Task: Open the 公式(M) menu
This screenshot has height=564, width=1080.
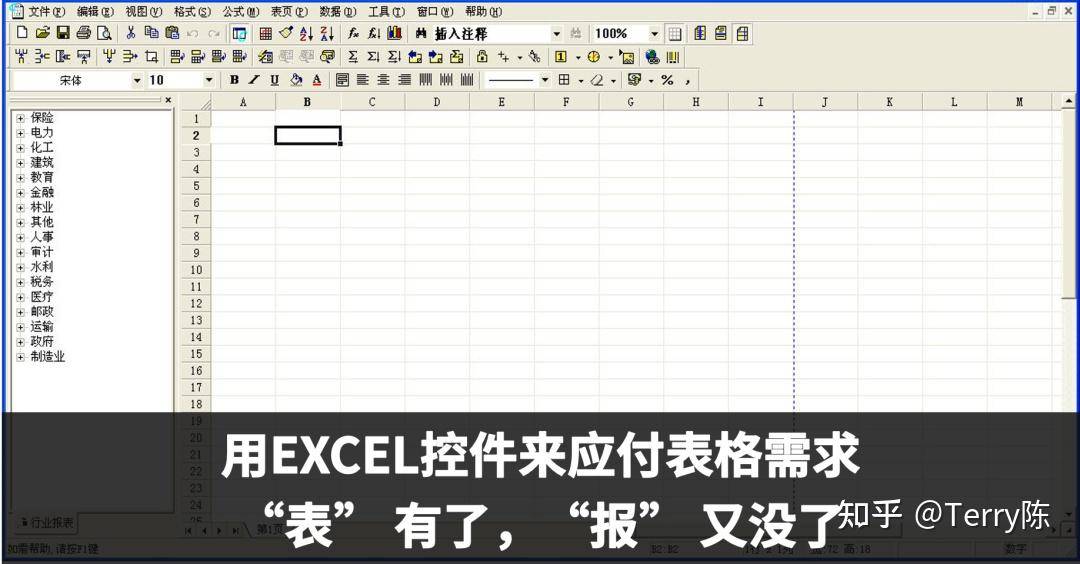Action: coord(240,12)
